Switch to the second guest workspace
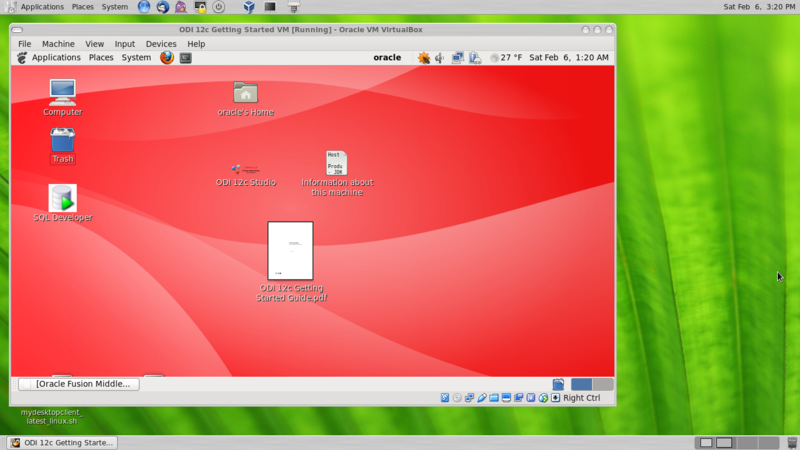 coord(603,384)
